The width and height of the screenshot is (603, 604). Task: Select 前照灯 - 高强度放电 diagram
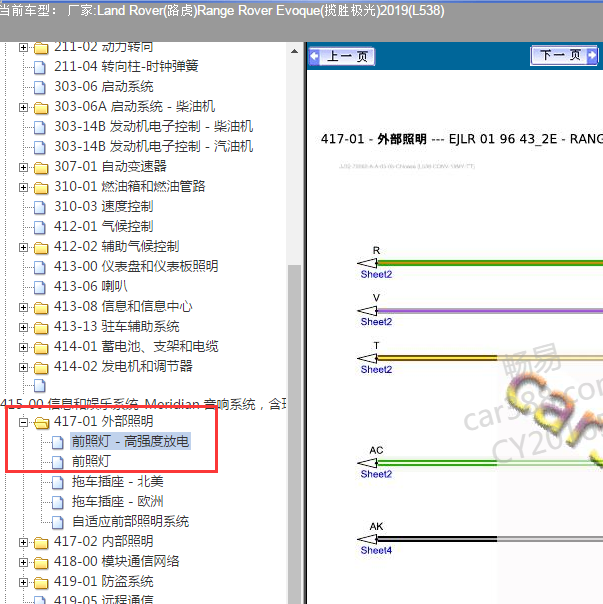(x=130, y=441)
